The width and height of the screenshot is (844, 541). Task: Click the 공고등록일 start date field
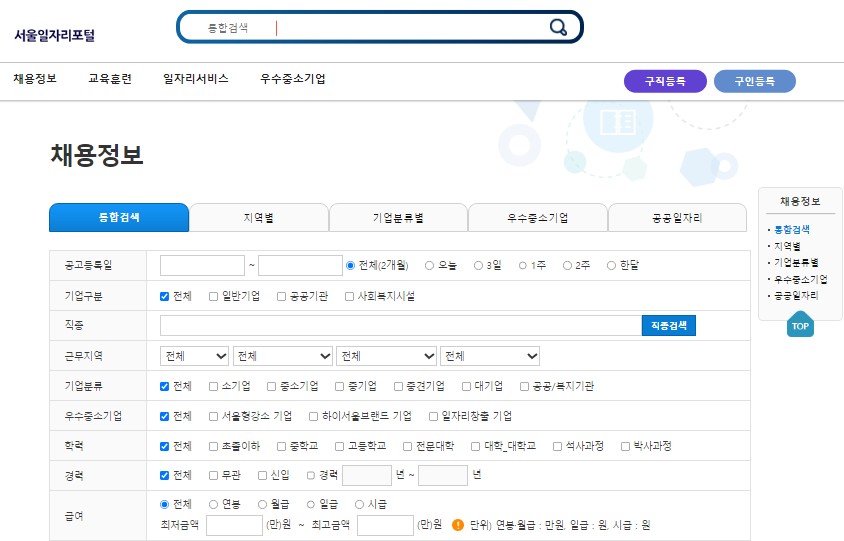(x=202, y=265)
